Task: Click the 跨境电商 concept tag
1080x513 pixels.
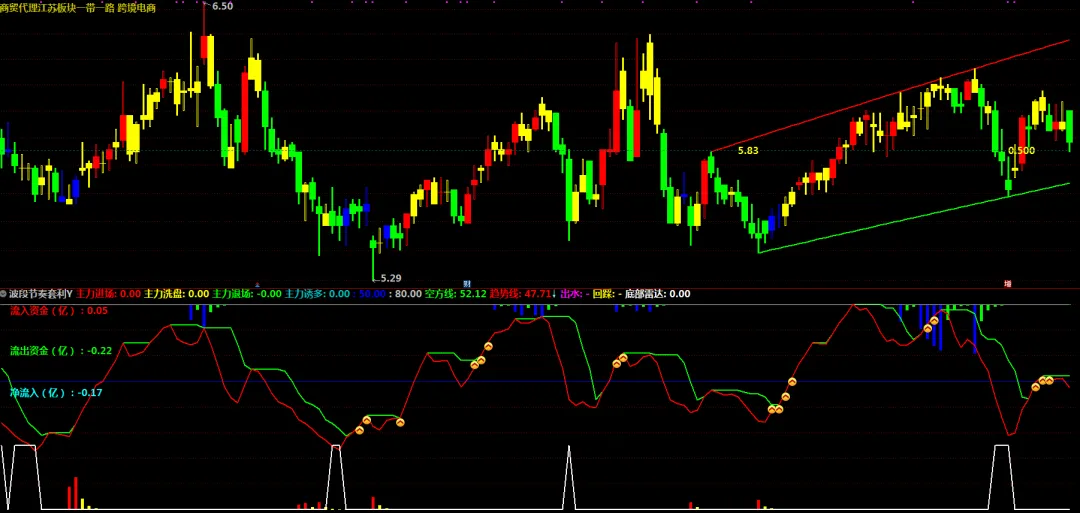Action: pos(136,8)
